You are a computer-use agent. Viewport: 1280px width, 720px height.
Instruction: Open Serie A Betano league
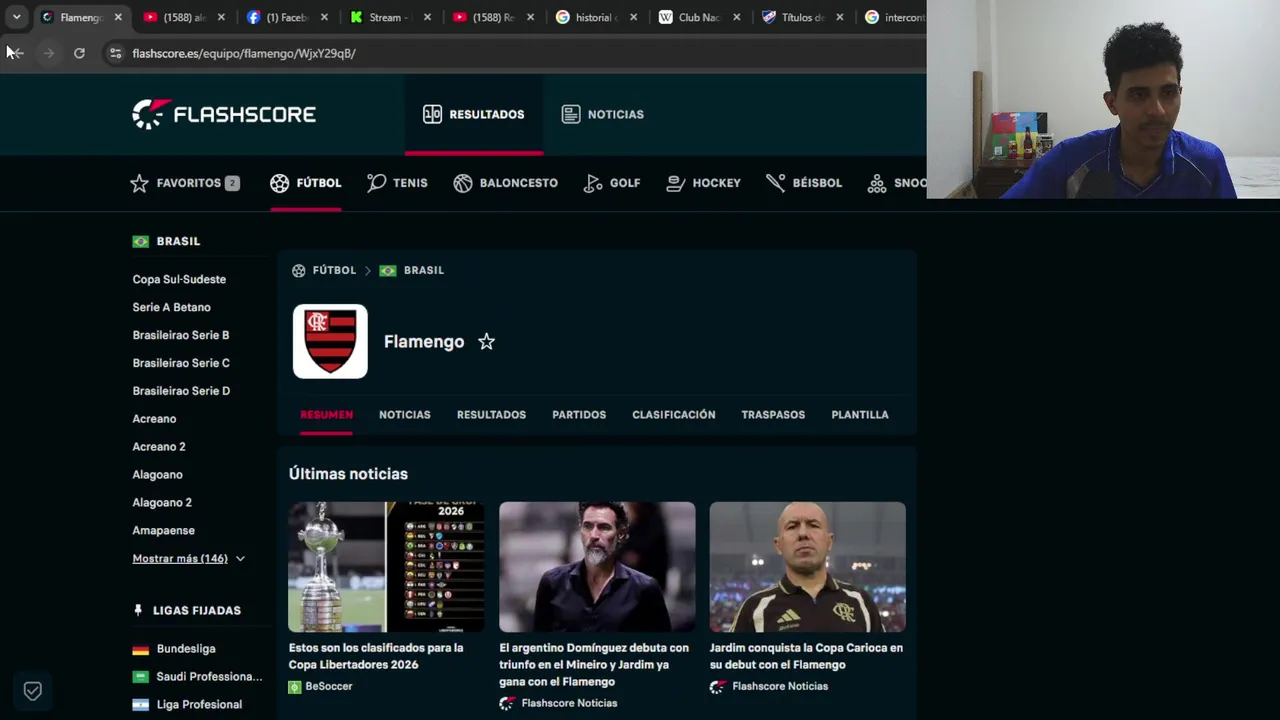pyautogui.click(x=171, y=307)
